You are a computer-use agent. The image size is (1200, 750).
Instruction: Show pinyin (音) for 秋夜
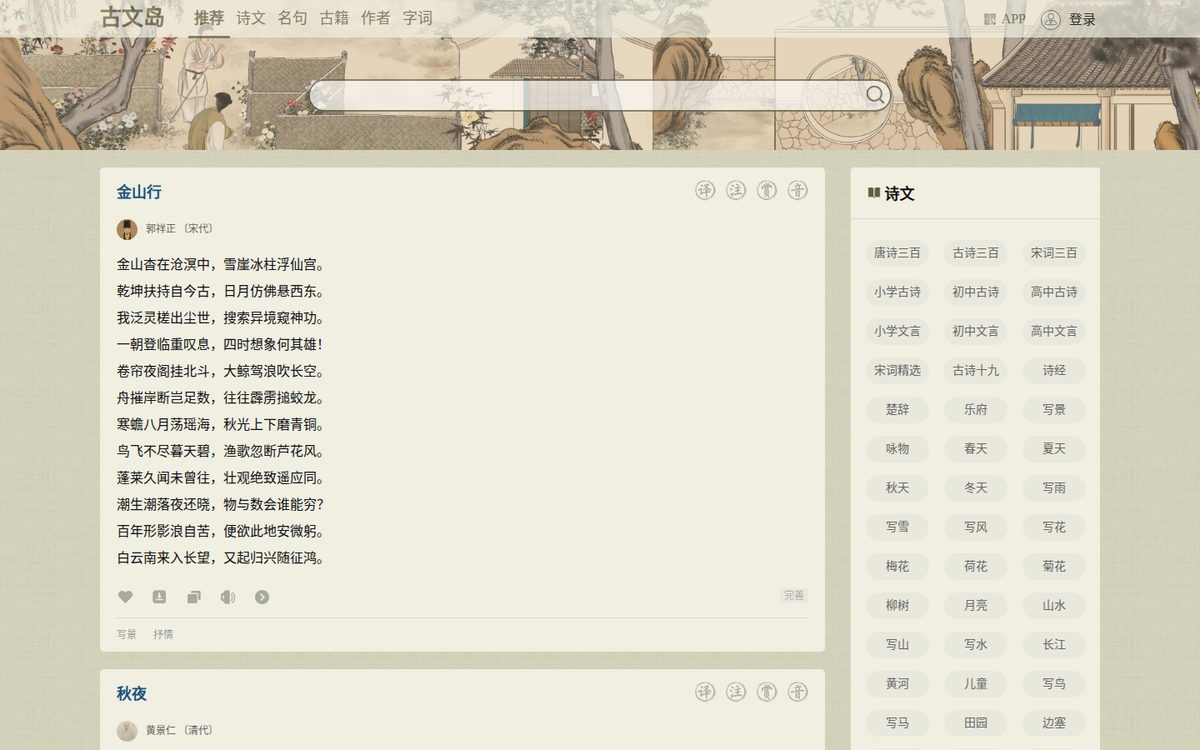(798, 692)
